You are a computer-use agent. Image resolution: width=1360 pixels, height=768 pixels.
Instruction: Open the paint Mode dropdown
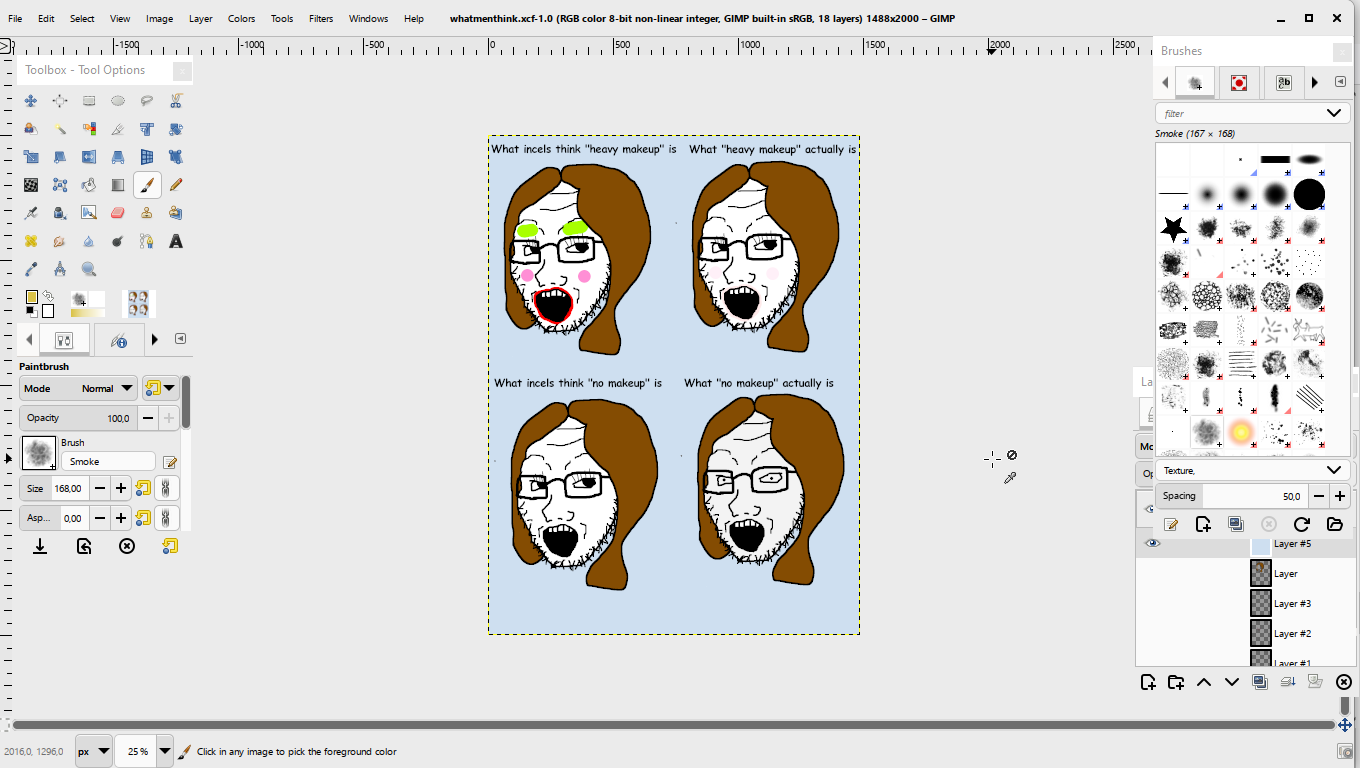pyautogui.click(x=79, y=388)
